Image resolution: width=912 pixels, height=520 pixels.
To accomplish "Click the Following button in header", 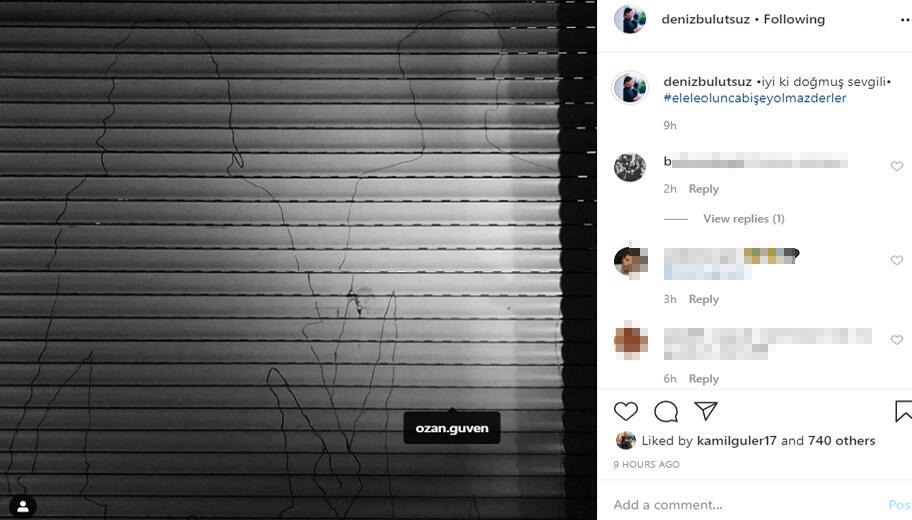I will click(794, 19).
